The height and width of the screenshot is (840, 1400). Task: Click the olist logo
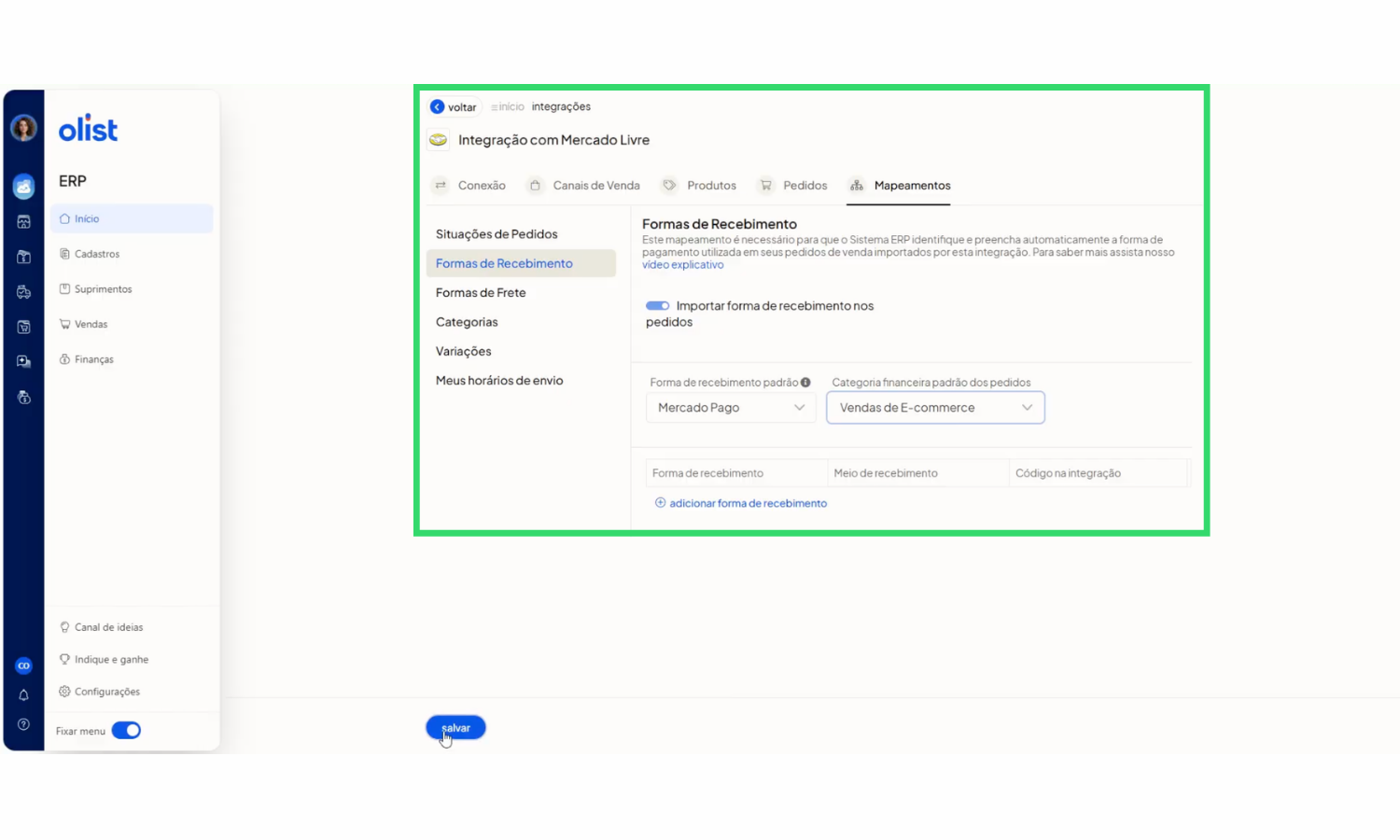[88, 129]
